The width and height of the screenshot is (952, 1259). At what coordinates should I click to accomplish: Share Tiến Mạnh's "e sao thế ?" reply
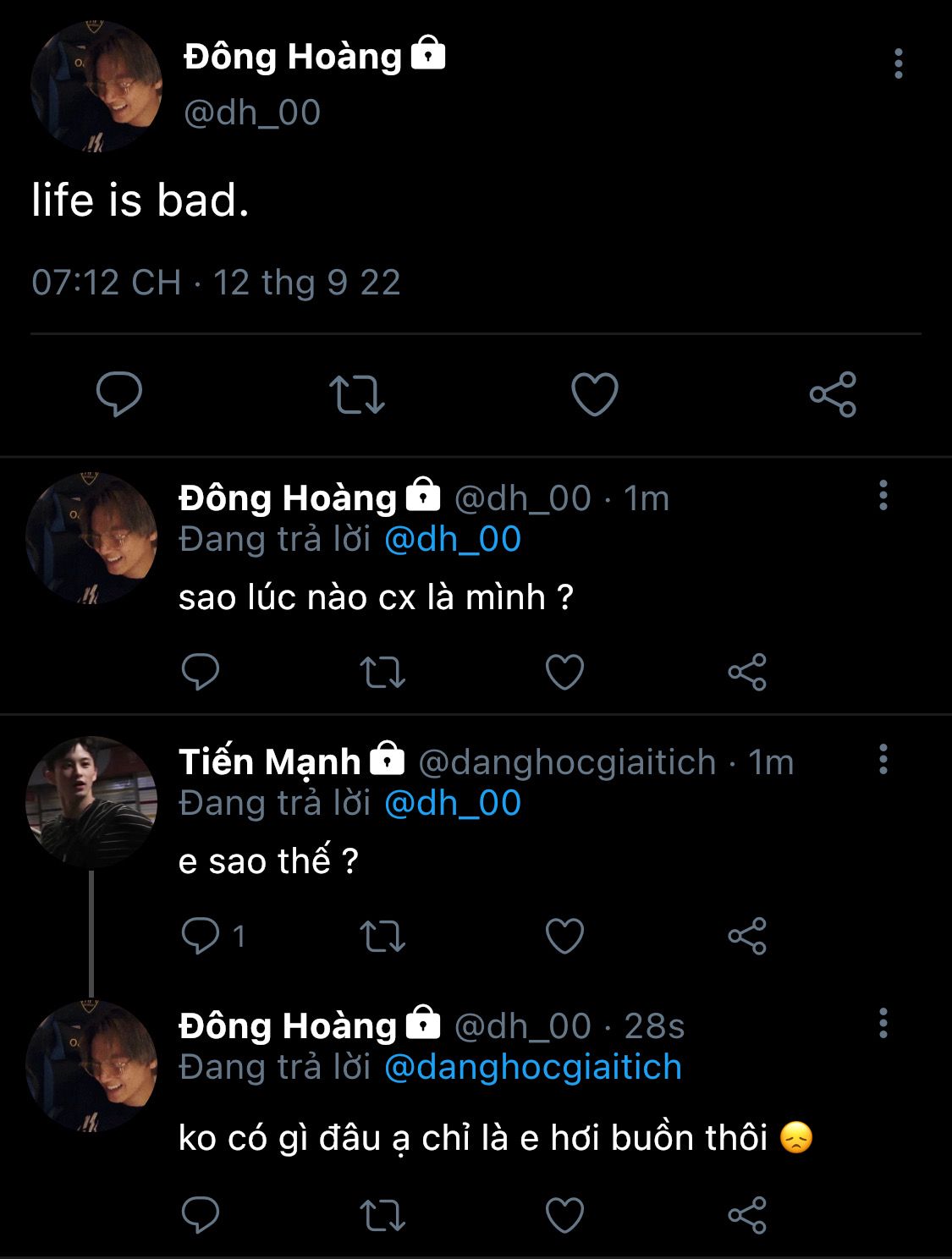(747, 937)
